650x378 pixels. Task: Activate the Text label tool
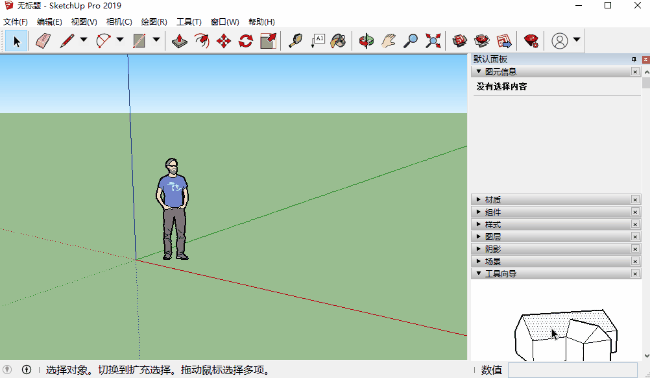[x=318, y=41]
